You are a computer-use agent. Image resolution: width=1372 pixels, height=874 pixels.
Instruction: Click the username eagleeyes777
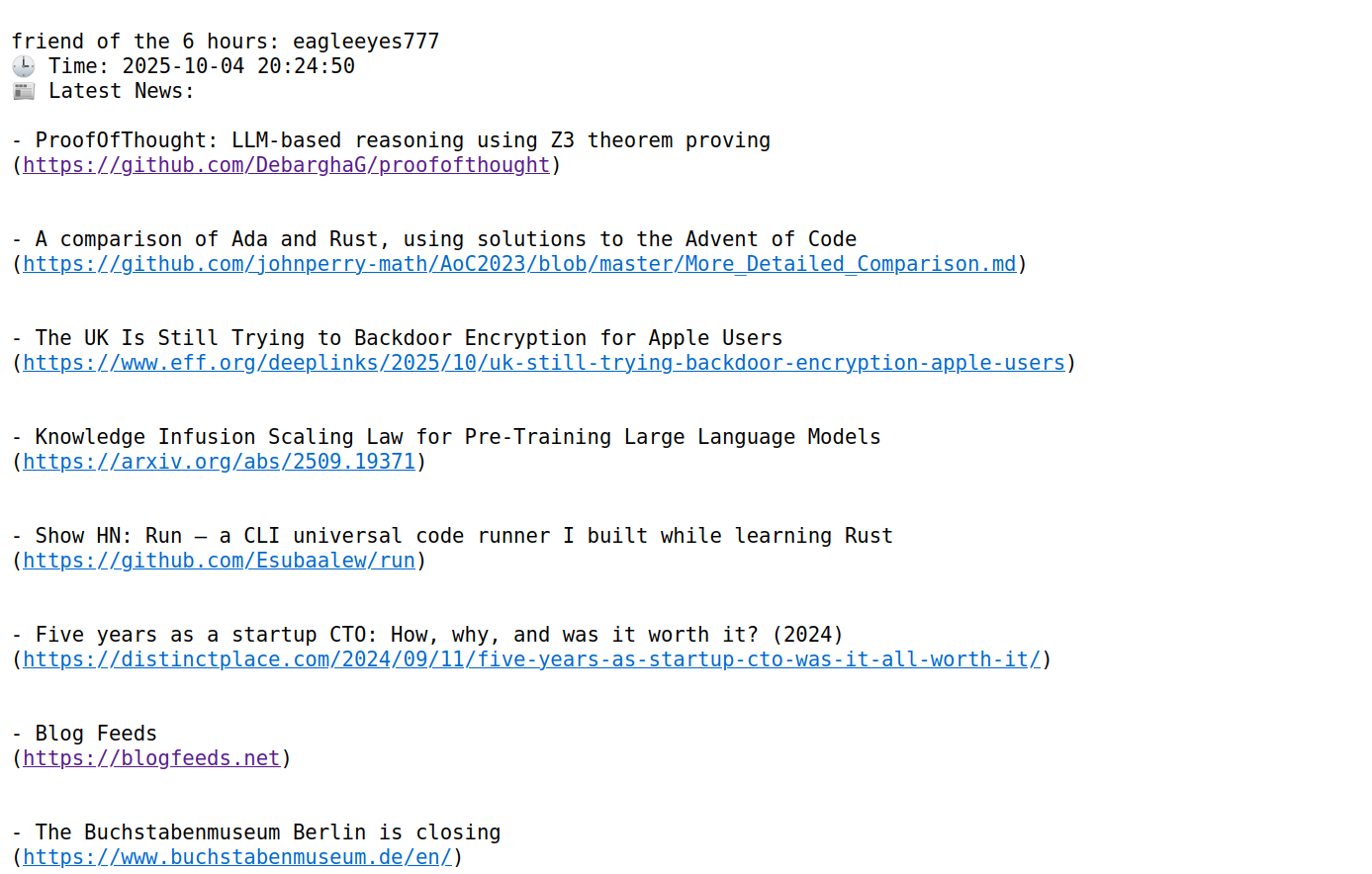point(365,42)
